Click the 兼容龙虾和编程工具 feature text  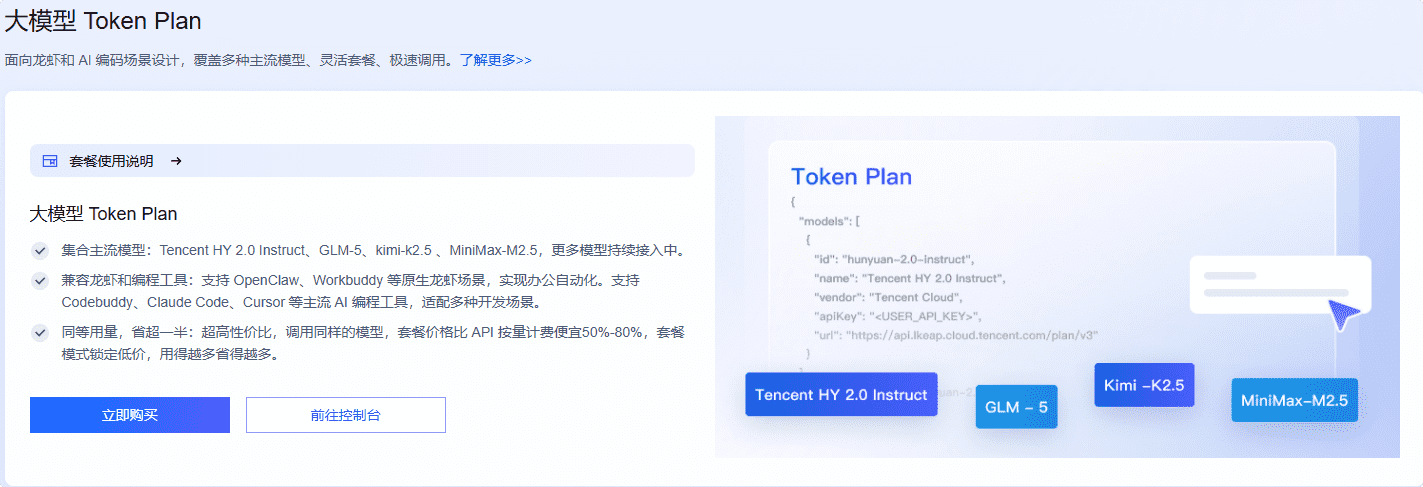(x=351, y=291)
